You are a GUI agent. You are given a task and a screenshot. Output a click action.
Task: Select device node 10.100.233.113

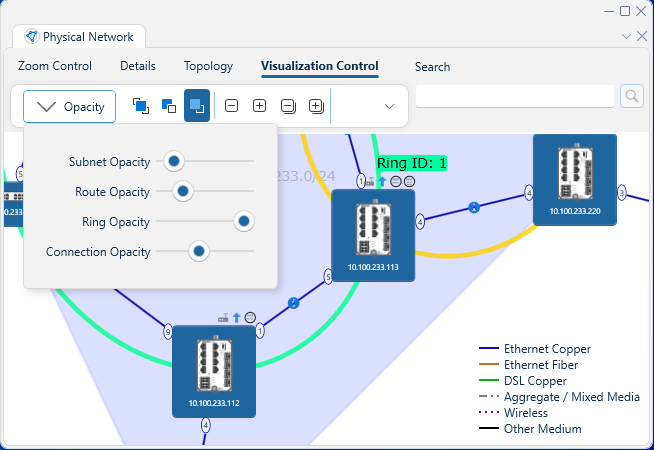[373, 236]
